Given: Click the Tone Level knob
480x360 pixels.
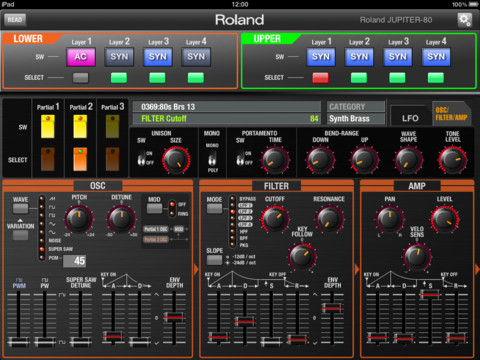Looking at the screenshot, I should coord(452,160).
